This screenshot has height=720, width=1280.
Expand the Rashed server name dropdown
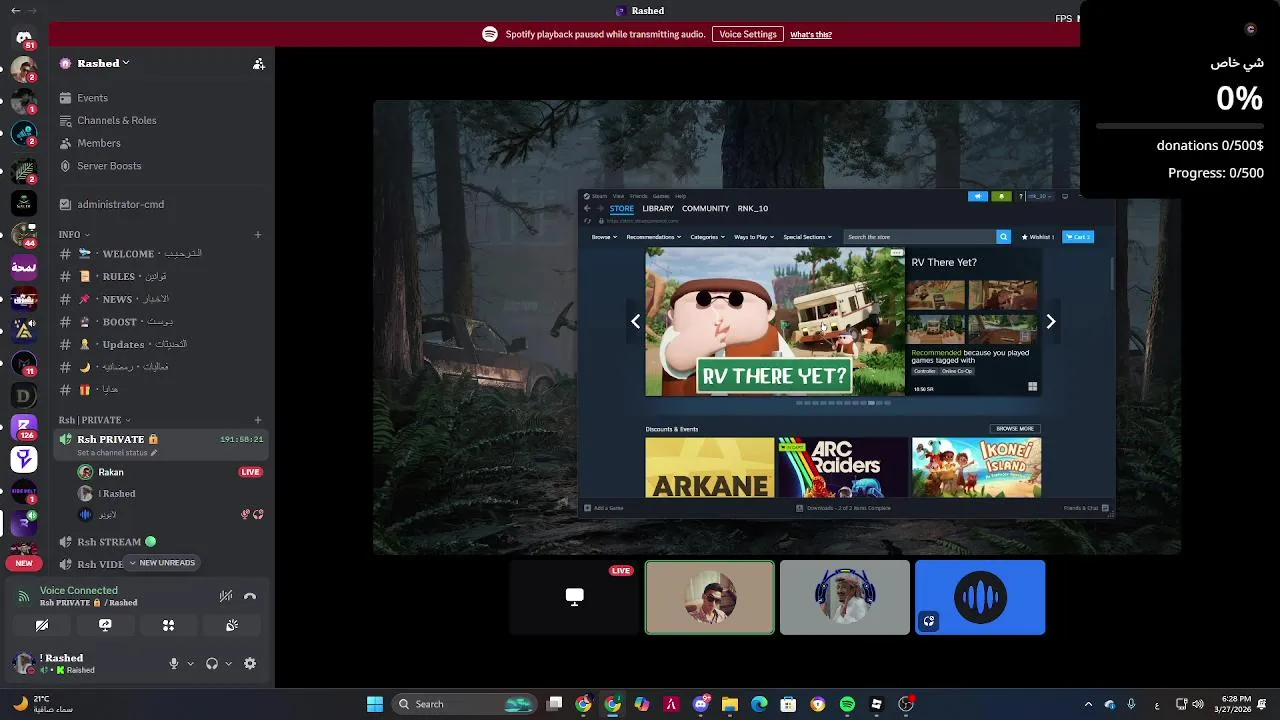[x=125, y=63]
